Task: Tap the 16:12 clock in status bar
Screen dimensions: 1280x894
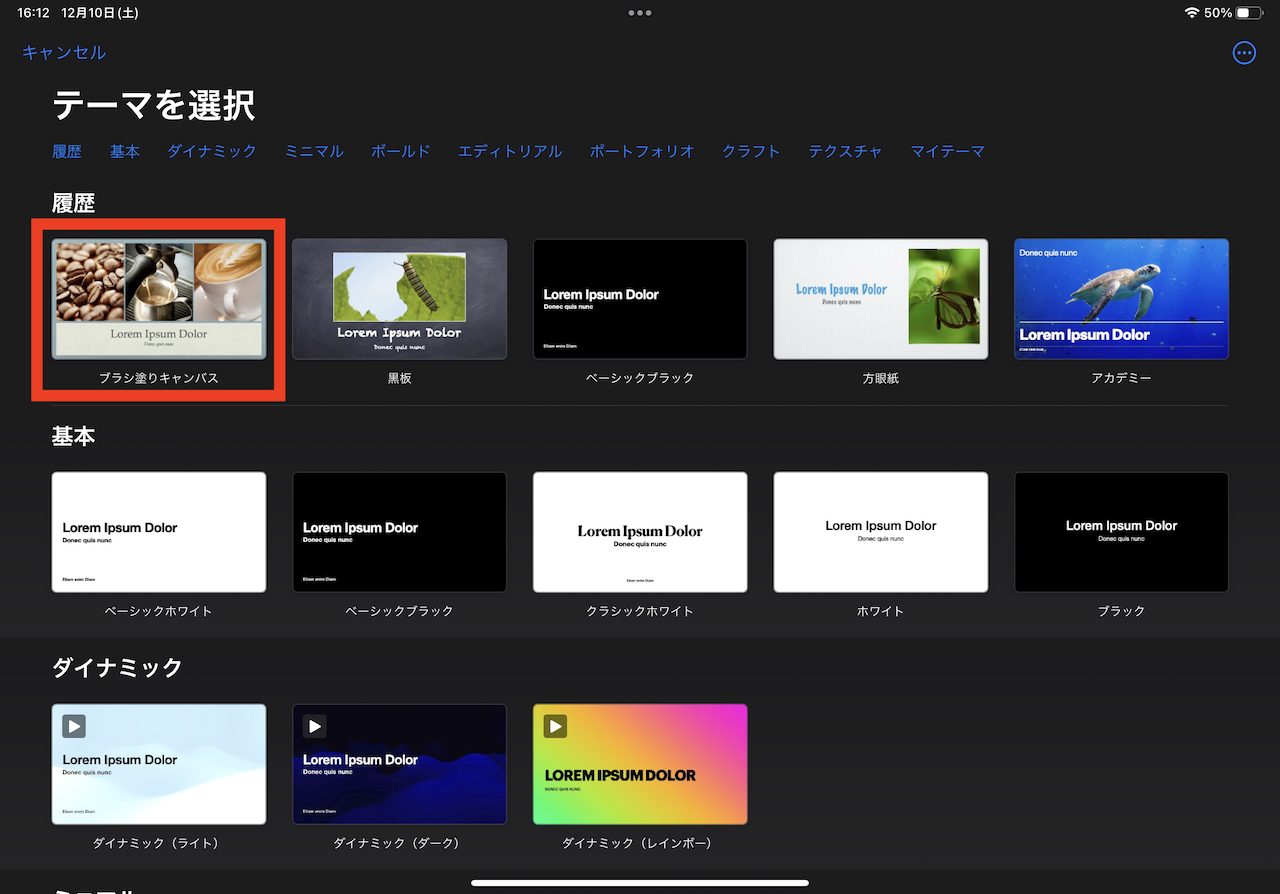Action: 34,13
